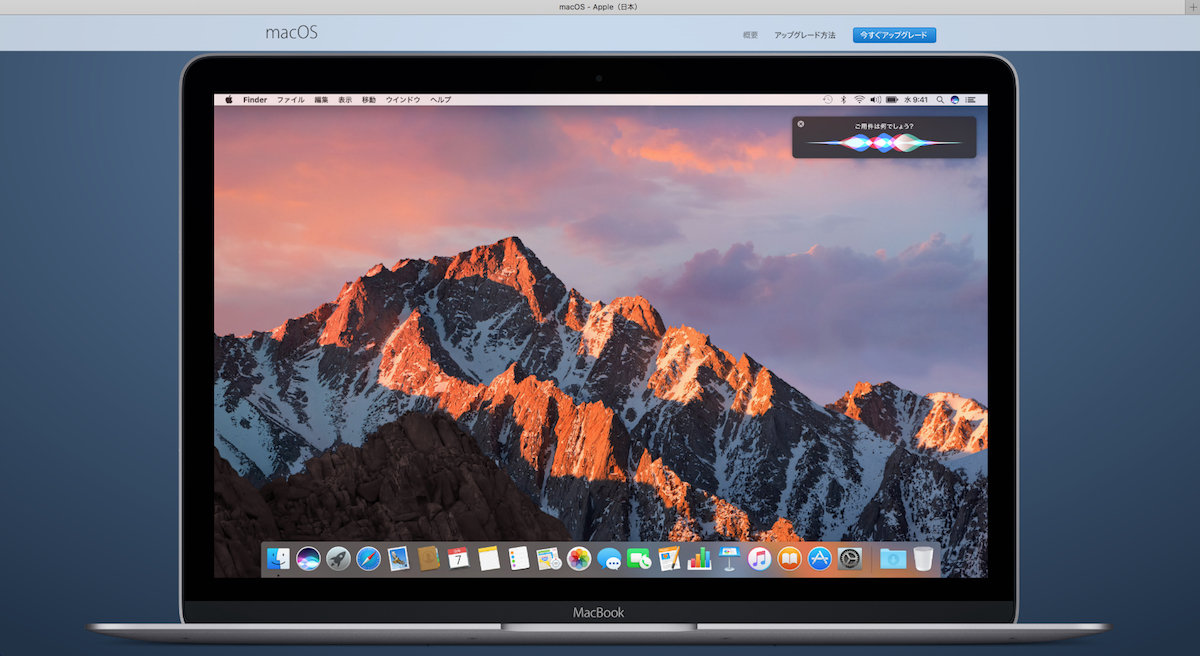The height and width of the screenshot is (656, 1200).
Task: Open iTunes music icon in Dock
Action: click(759, 559)
